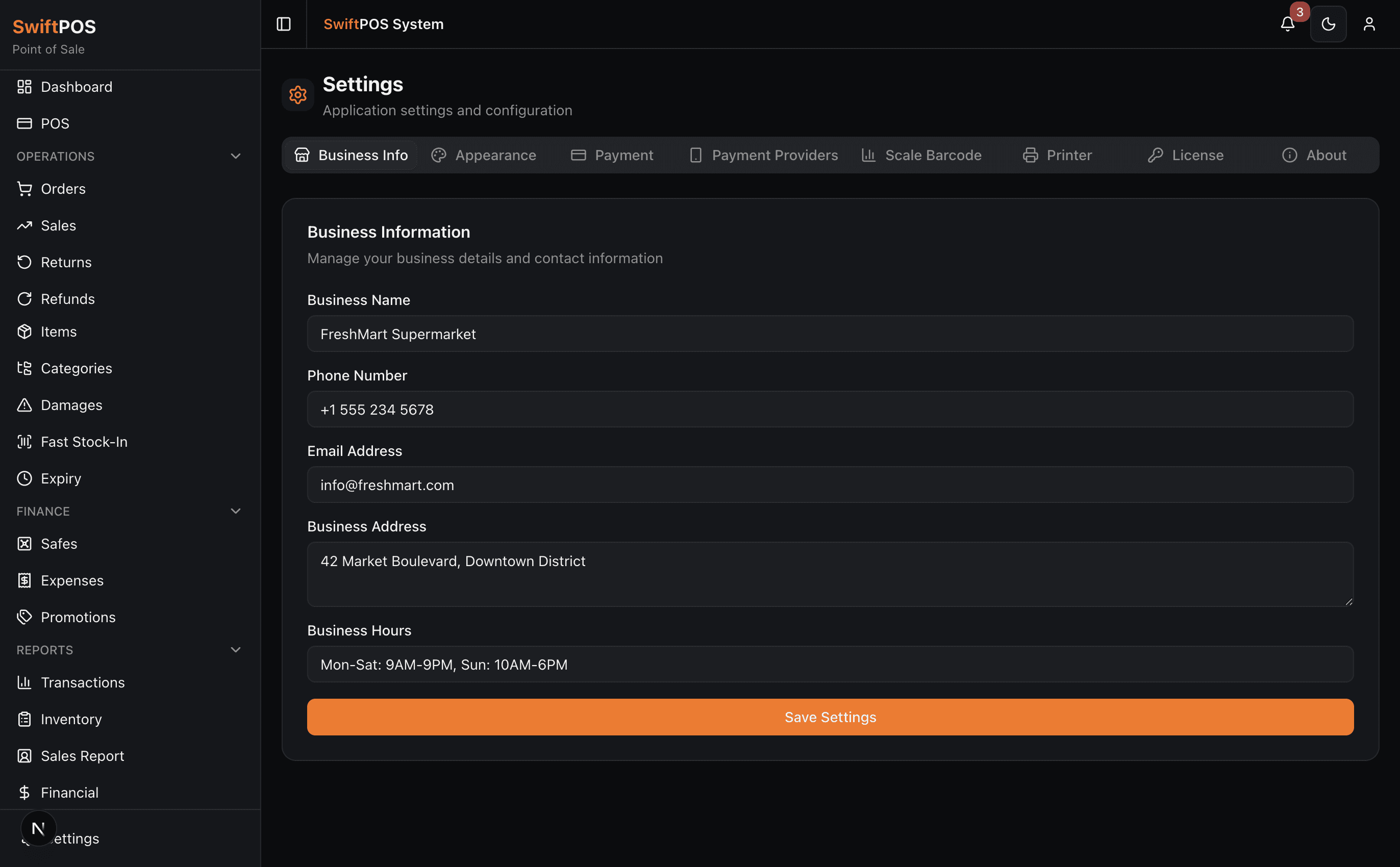The height and width of the screenshot is (867, 1400).
Task: Open Sales Report in the sidebar
Action: [82, 756]
